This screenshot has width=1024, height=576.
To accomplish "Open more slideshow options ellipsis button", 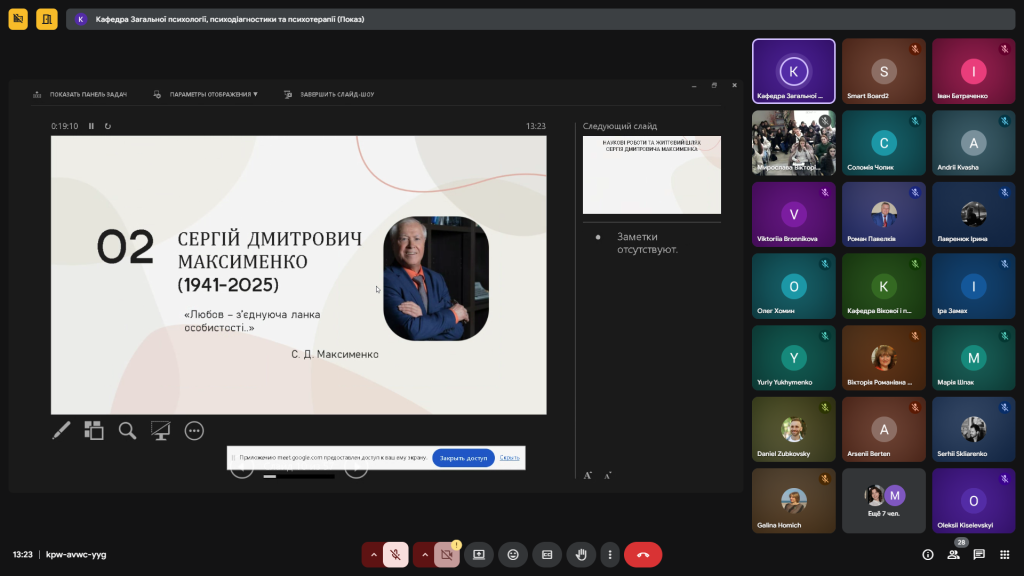I will (x=194, y=430).
